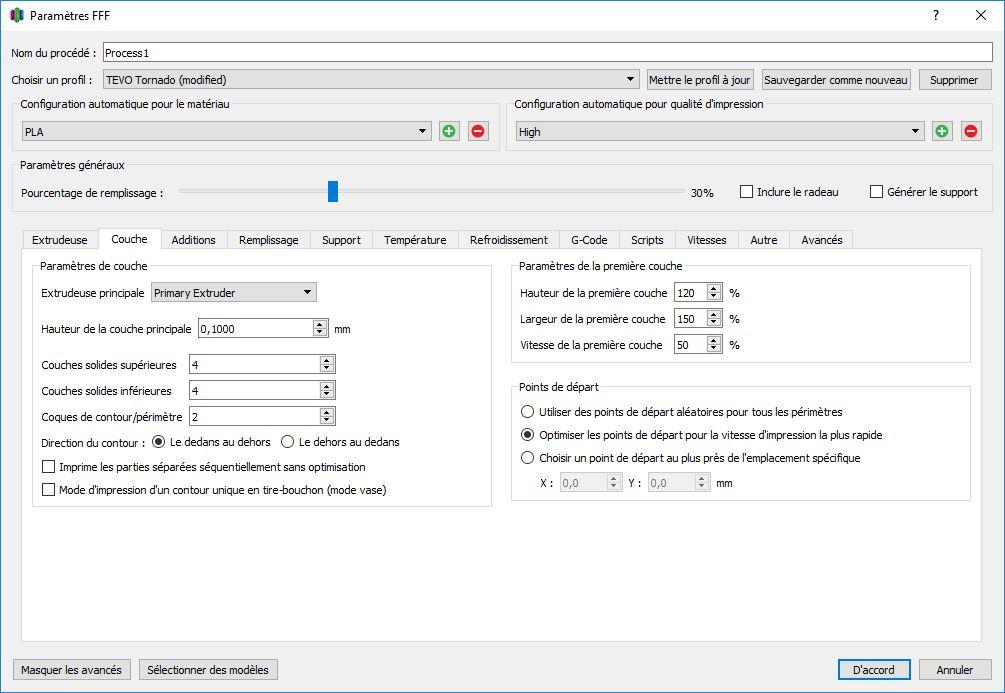Open the Extrudeuse principale Primary Extruder dropdown
Image resolution: width=1005 pixels, height=693 pixels.
pyautogui.click(x=234, y=292)
